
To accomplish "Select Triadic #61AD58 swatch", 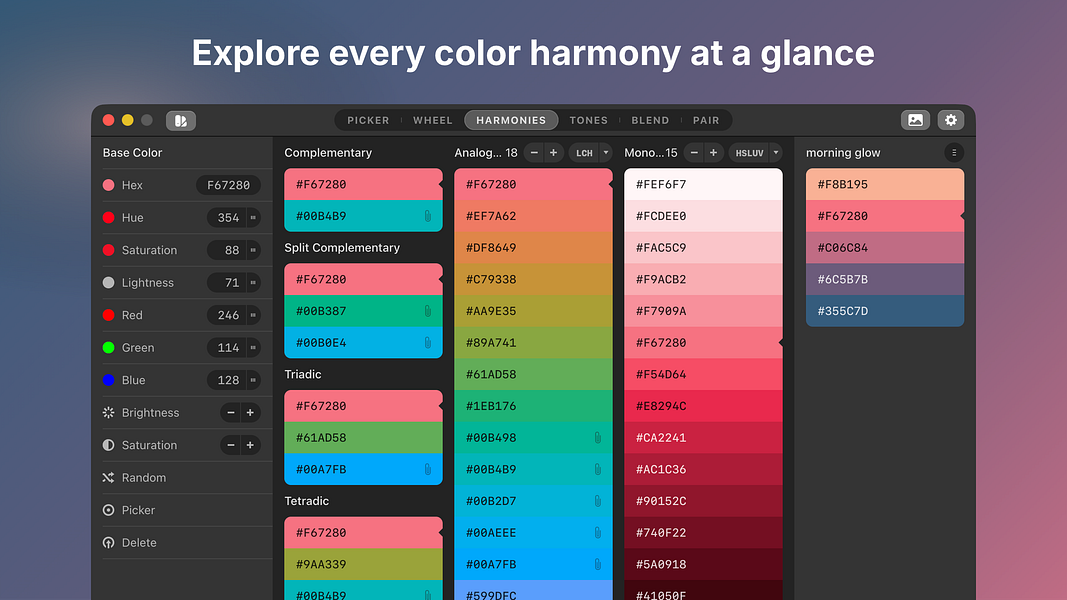I will (x=363, y=437).
